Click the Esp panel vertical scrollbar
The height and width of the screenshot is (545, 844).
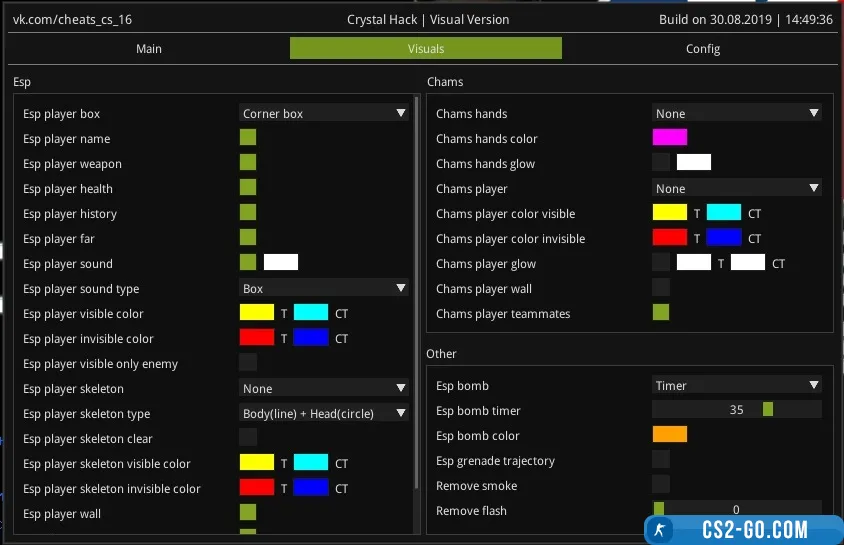click(x=416, y=300)
